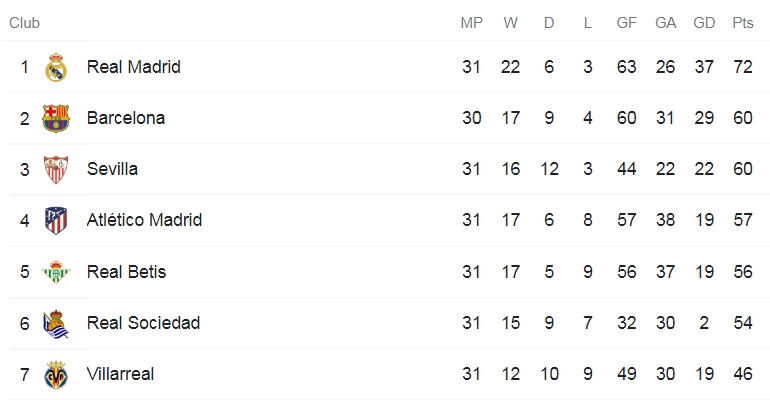
Task: Open Real Sociedad team page
Action: (x=143, y=322)
